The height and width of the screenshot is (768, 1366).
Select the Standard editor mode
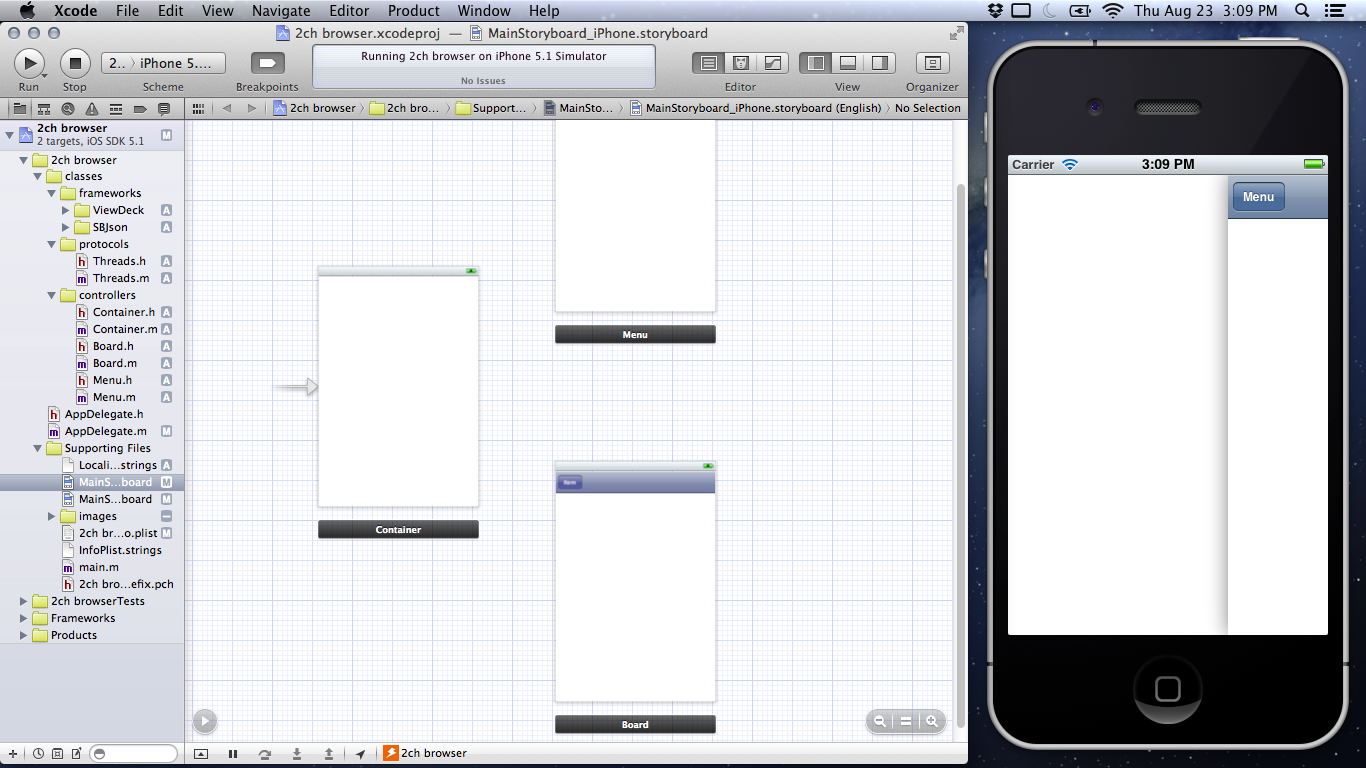[709, 63]
